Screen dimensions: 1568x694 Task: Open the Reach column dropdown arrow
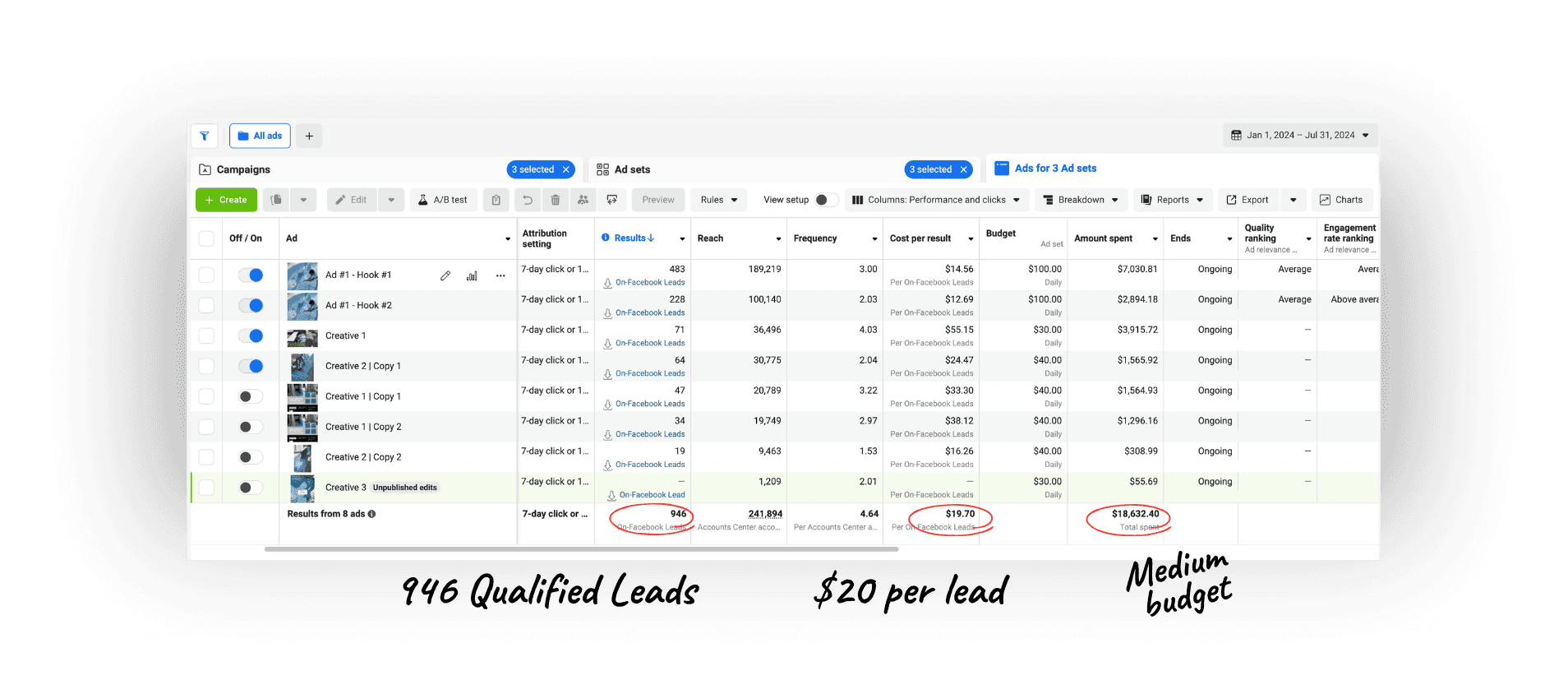click(778, 239)
